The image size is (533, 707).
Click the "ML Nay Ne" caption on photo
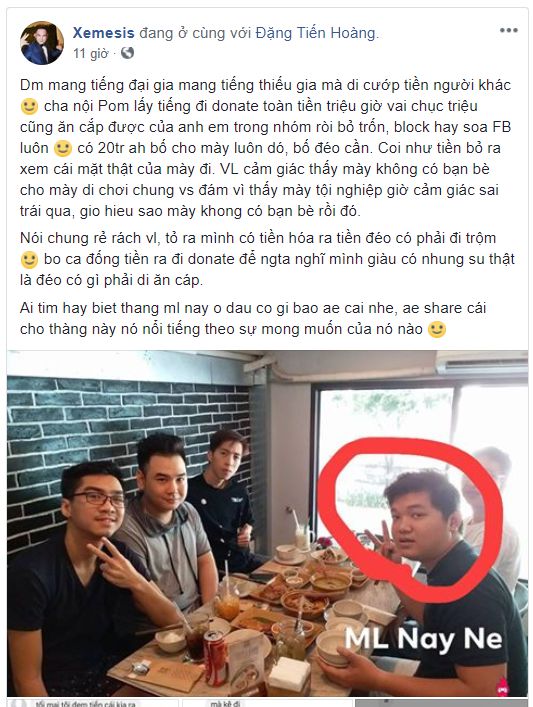pyautogui.click(x=423, y=640)
